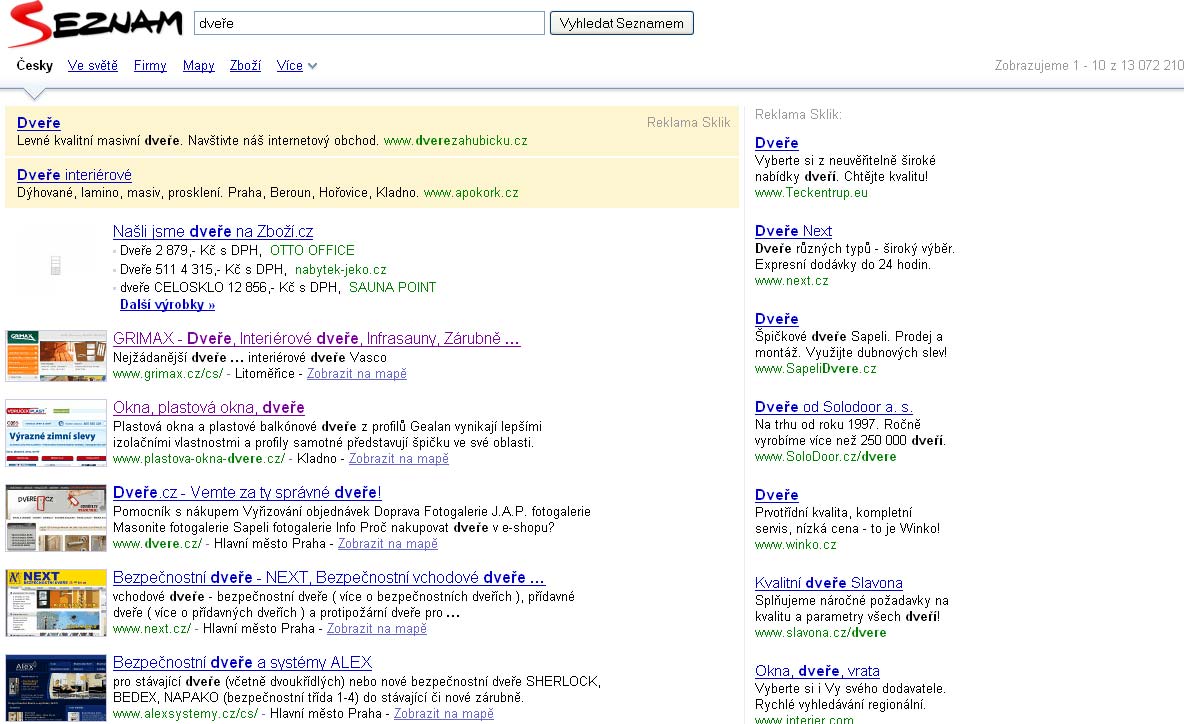Open sidebar Dveře ad for winko.cz
1184x724 pixels.
776,495
